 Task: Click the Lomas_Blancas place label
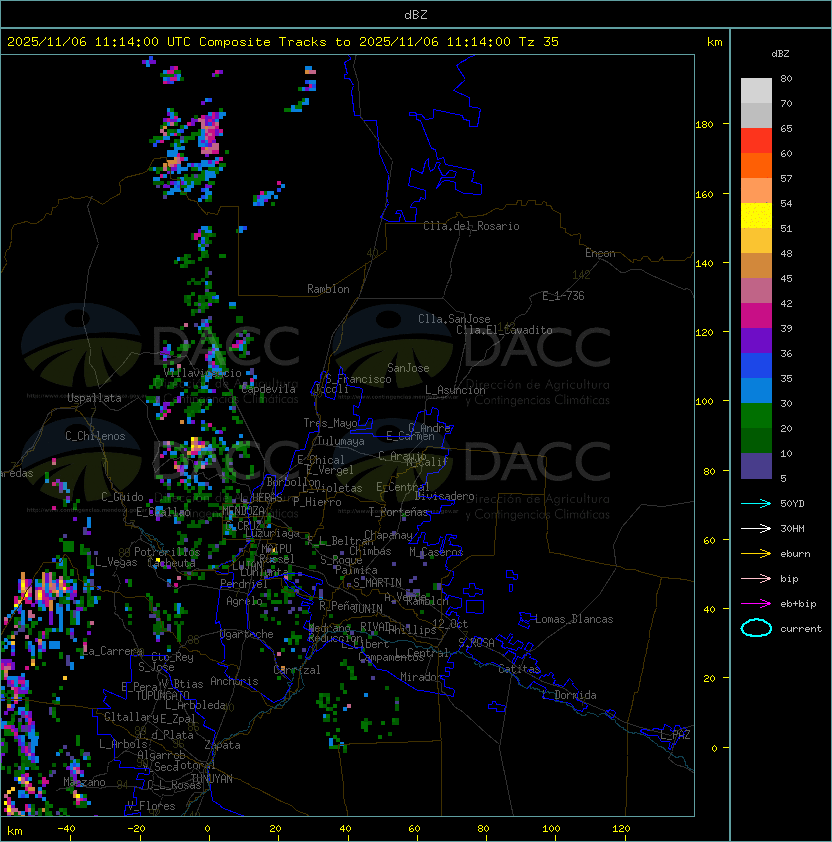click(574, 619)
